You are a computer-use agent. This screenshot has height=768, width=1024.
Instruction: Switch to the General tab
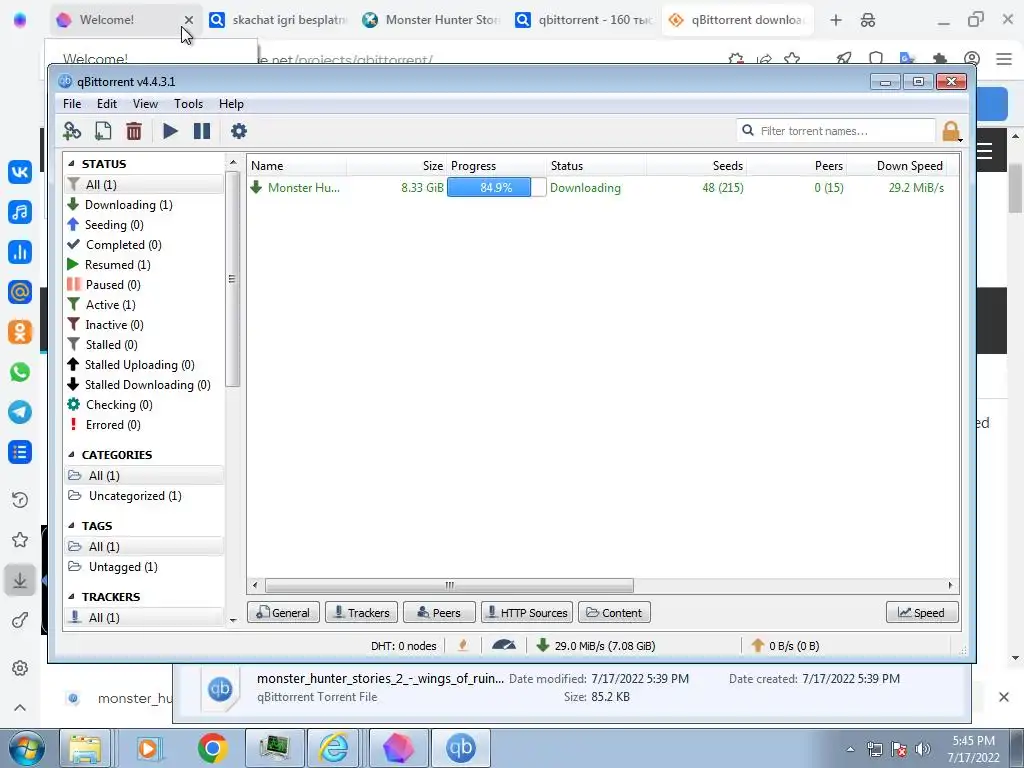283,613
